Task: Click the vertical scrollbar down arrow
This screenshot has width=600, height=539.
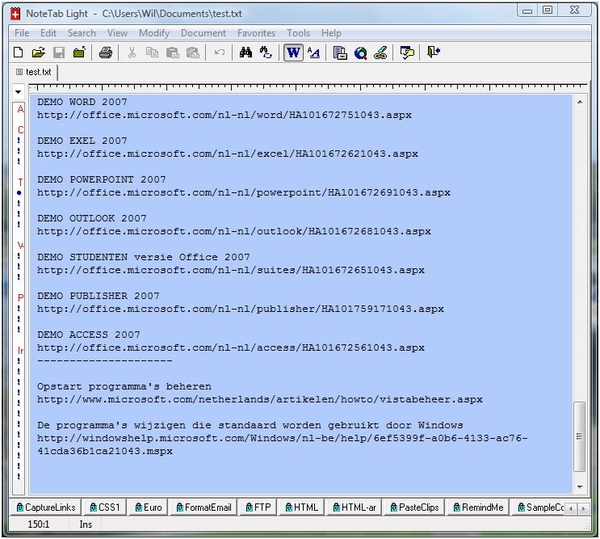Action: pyautogui.click(x=580, y=487)
